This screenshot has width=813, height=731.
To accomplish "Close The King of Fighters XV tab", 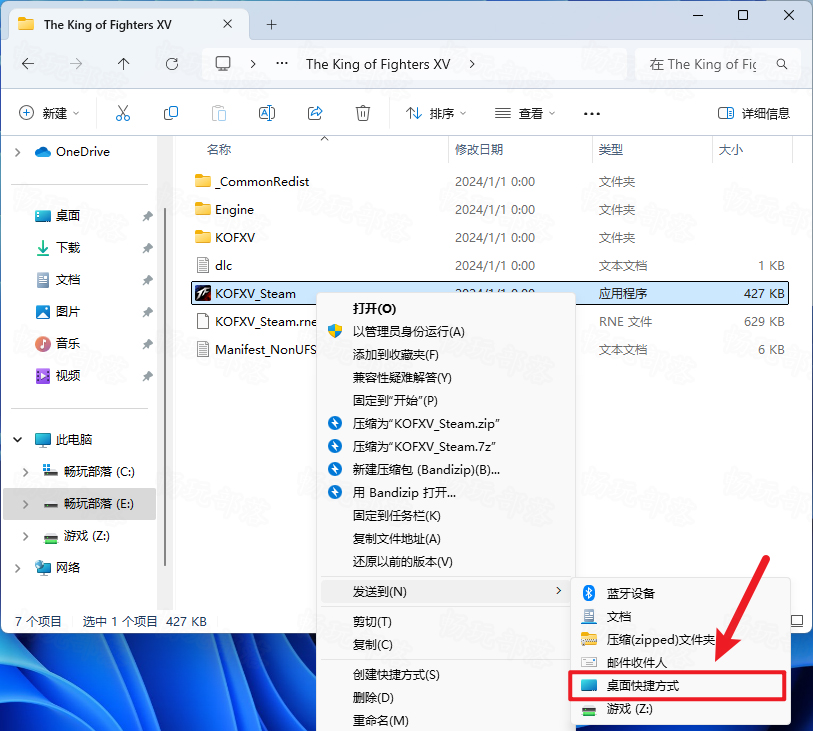I will point(228,24).
